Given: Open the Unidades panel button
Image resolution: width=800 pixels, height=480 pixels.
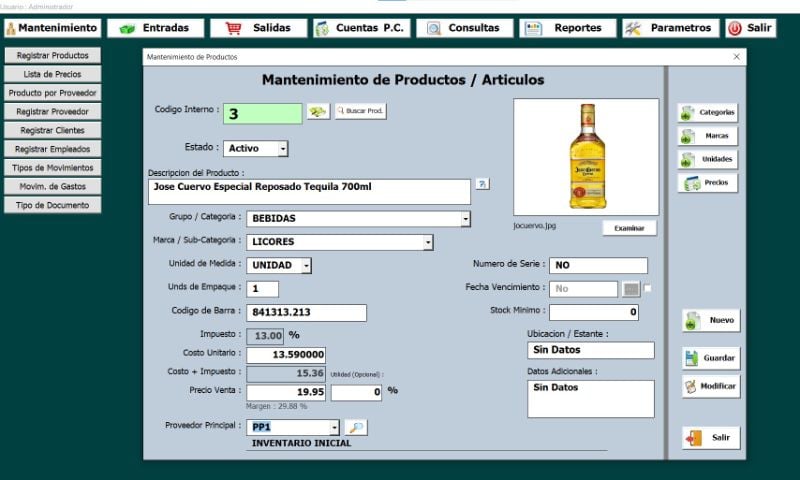Looking at the screenshot, I should 708,159.
